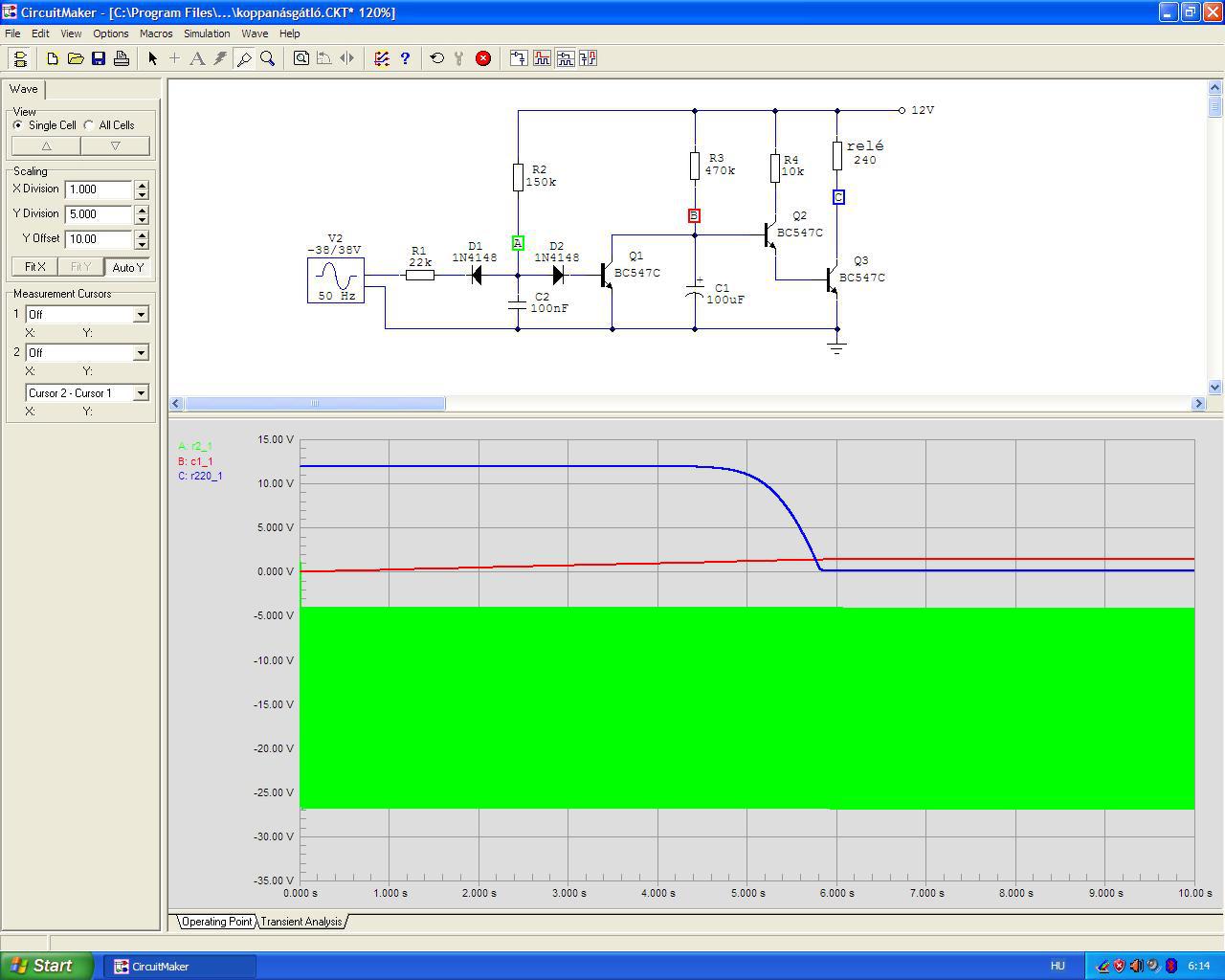Select the Single Cell radio button

coord(18,125)
